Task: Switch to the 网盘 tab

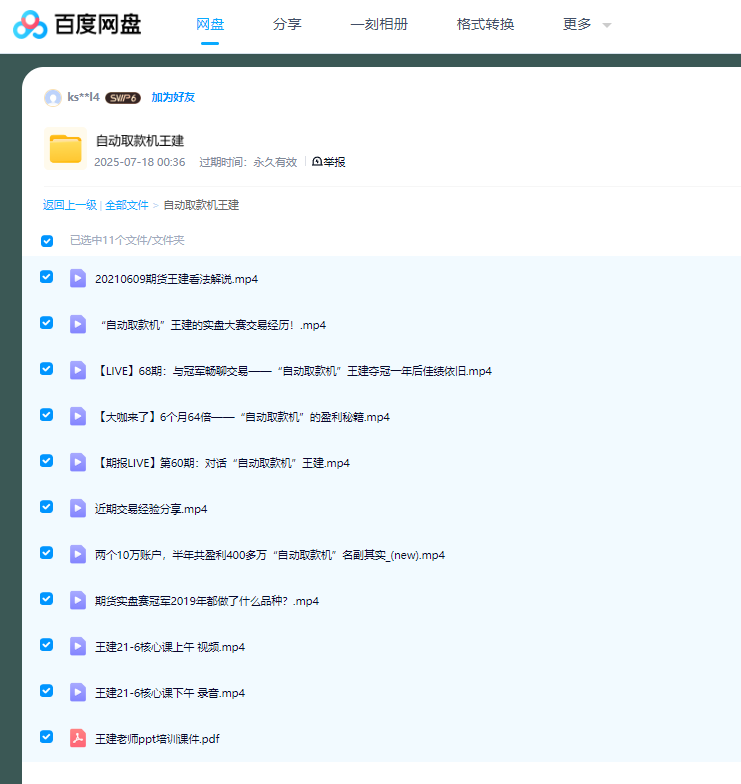Action: (210, 24)
